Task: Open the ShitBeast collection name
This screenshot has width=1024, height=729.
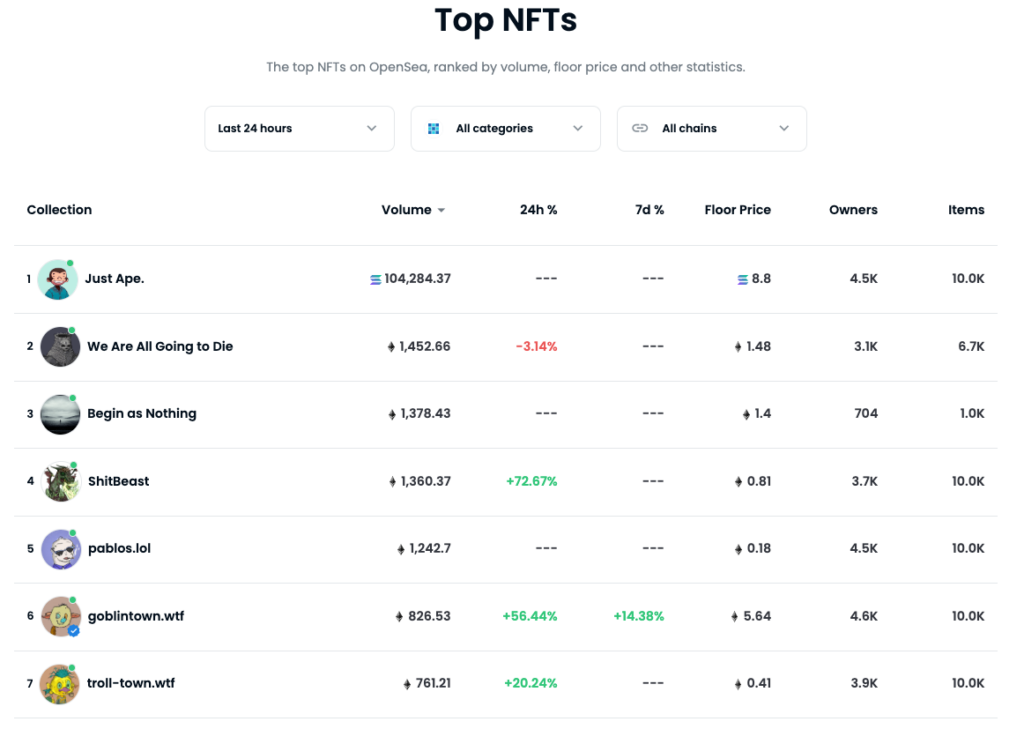Action: [x=118, y=481]
